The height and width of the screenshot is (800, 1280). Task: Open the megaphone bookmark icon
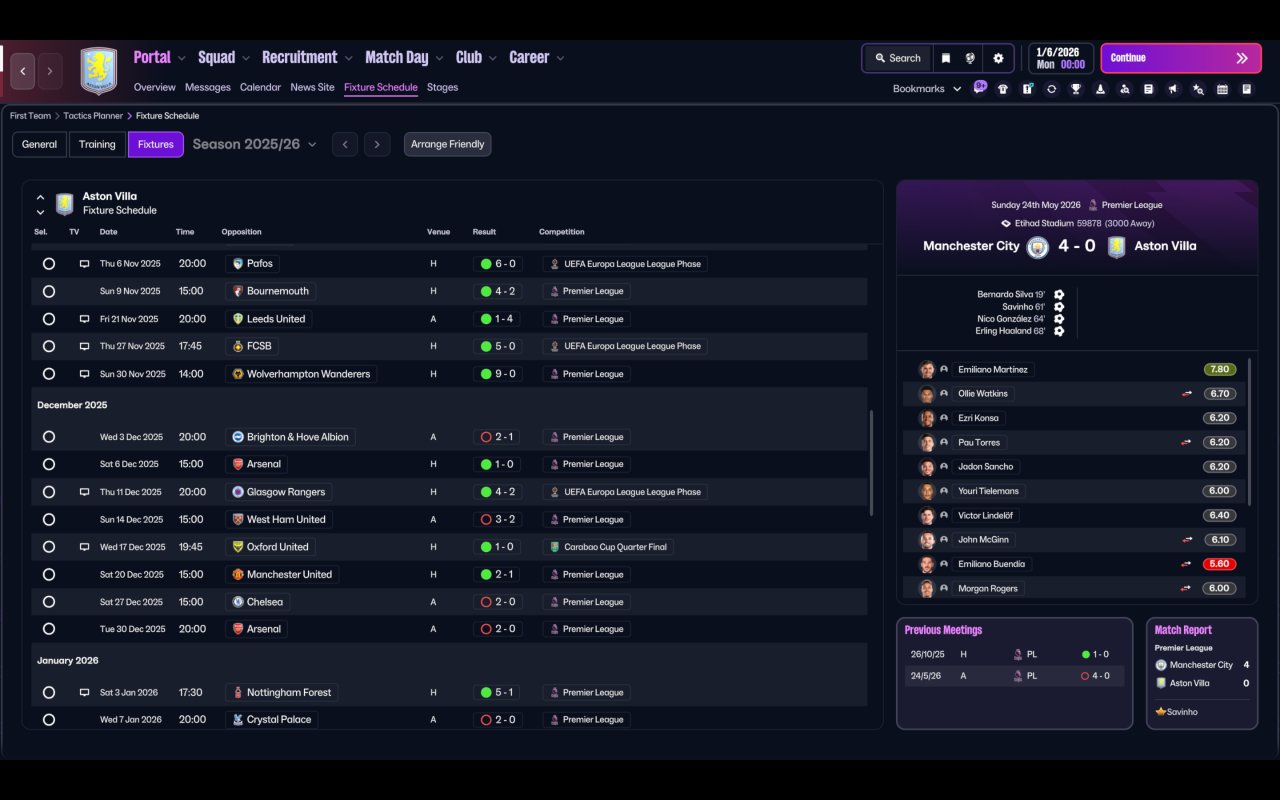tap(1173, 89)
